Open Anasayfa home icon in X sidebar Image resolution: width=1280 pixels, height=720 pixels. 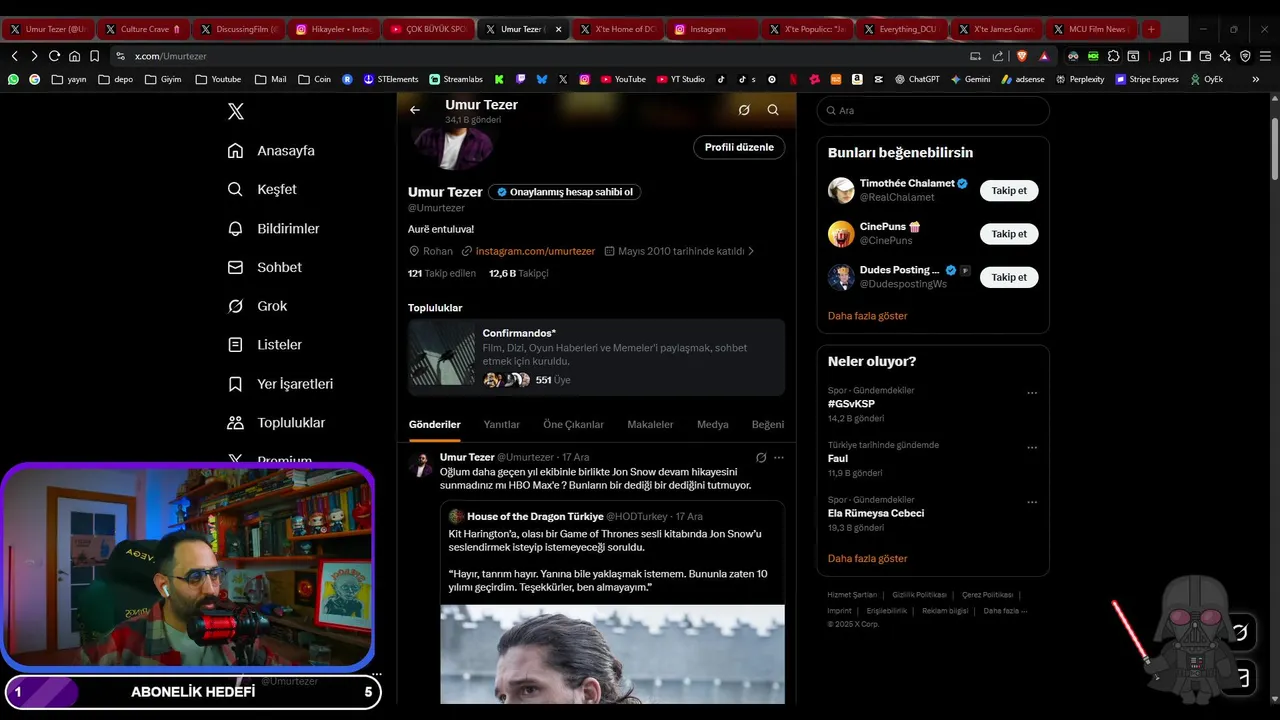(x=235, y=151)
